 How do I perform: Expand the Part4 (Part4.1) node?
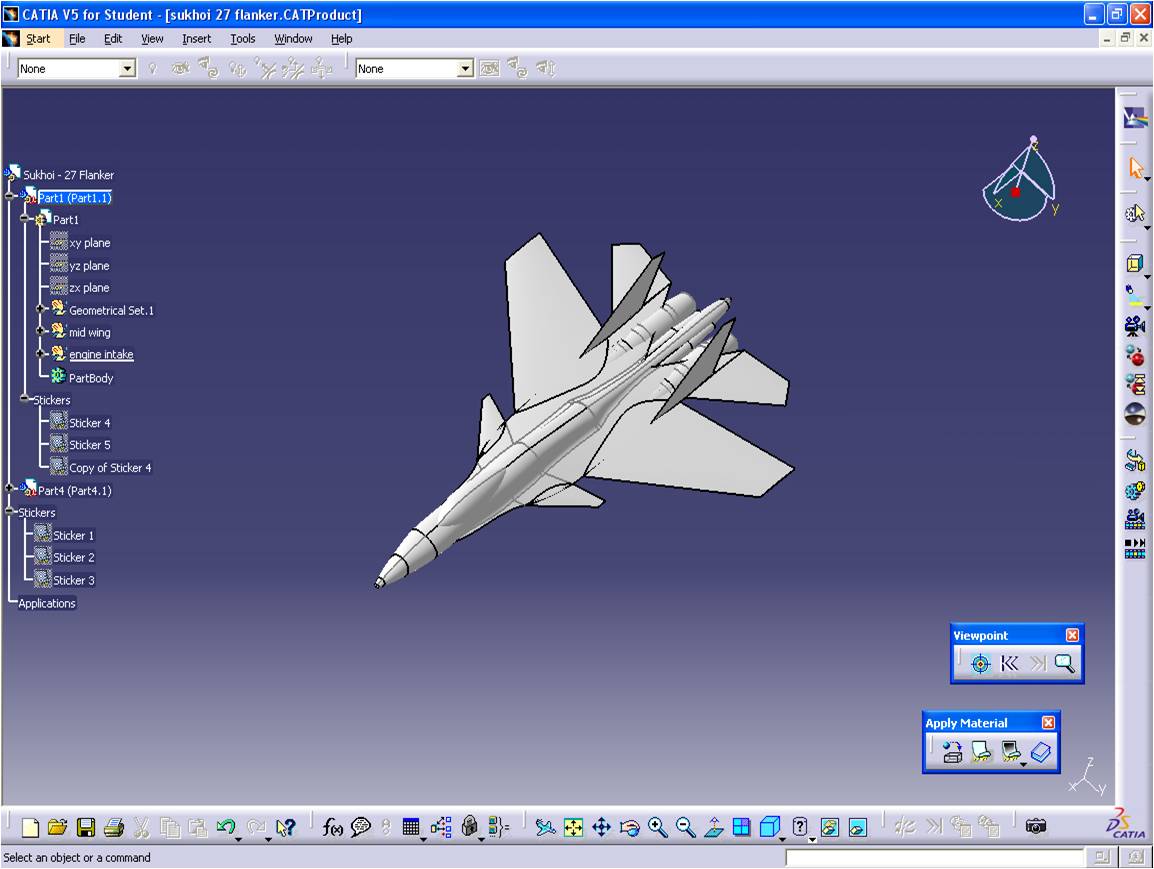10,489
